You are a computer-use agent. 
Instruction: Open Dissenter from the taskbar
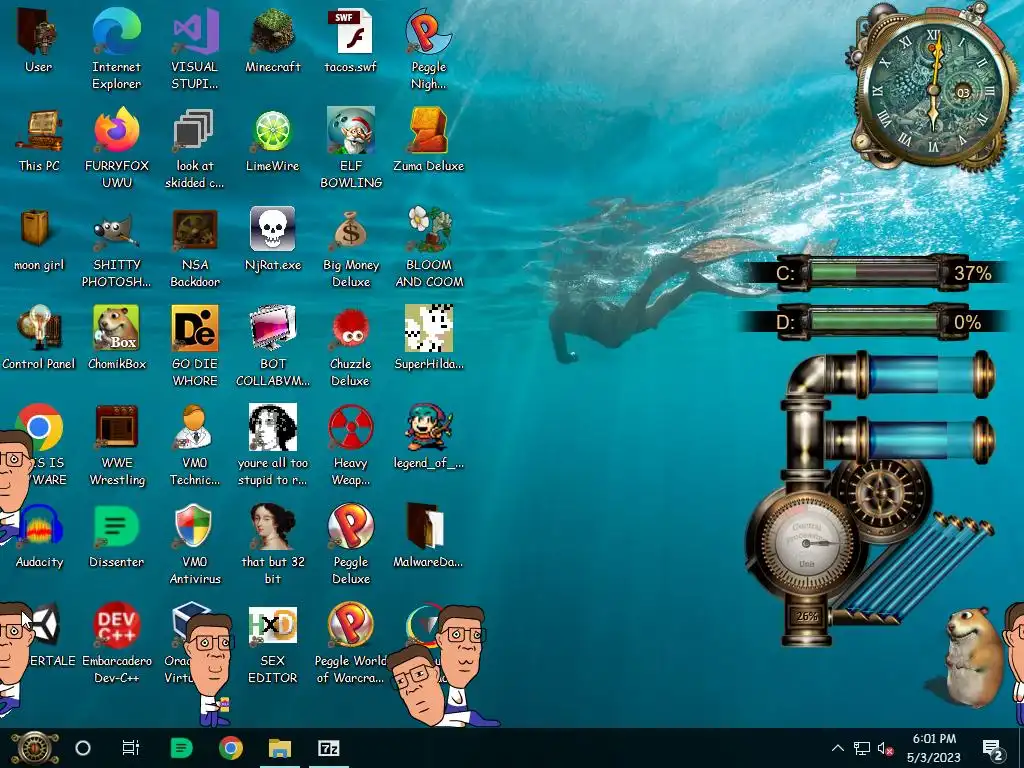click(181, 748)
